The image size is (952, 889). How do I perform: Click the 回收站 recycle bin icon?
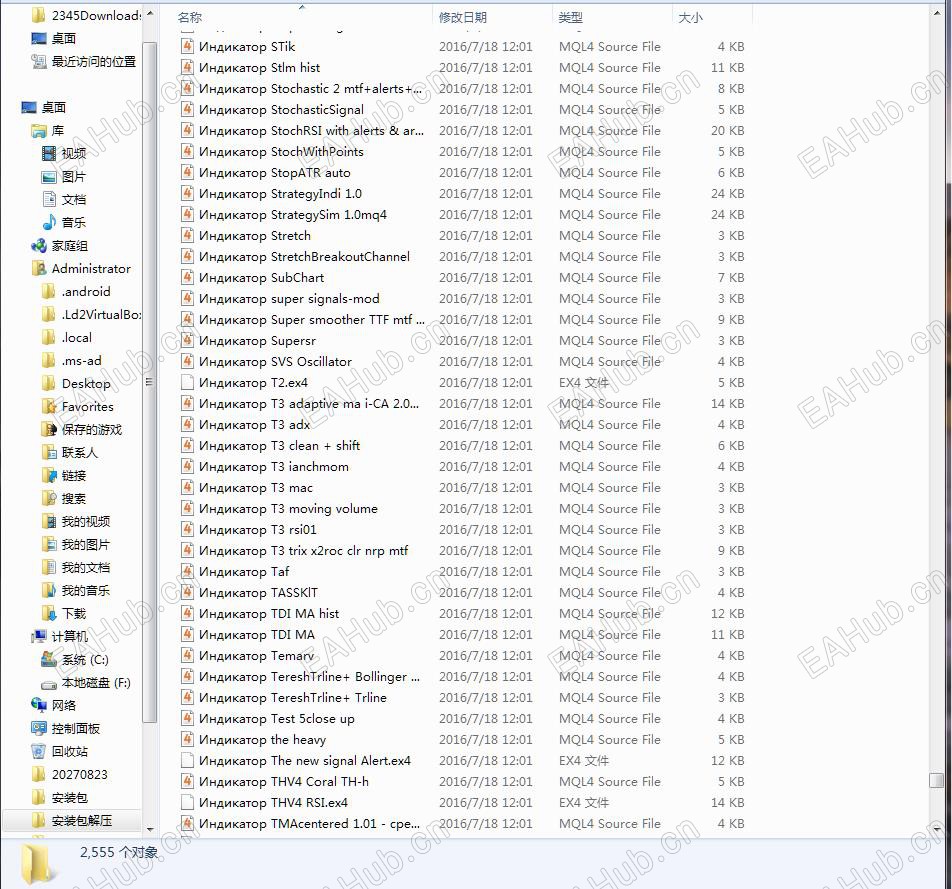click(39, 751)
